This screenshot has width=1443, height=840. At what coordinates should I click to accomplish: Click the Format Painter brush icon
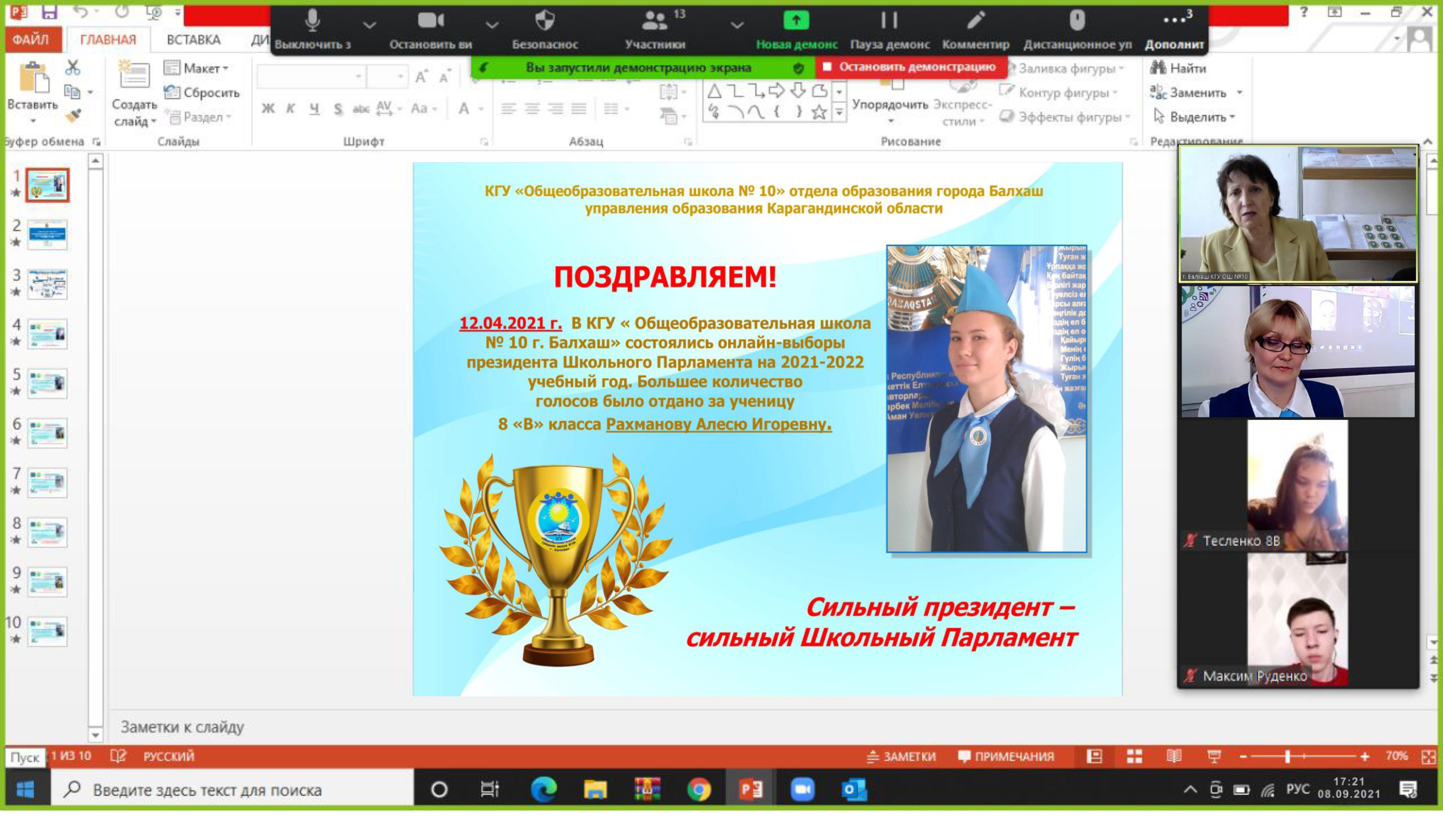pyautogui.click(x=73, y=116)
